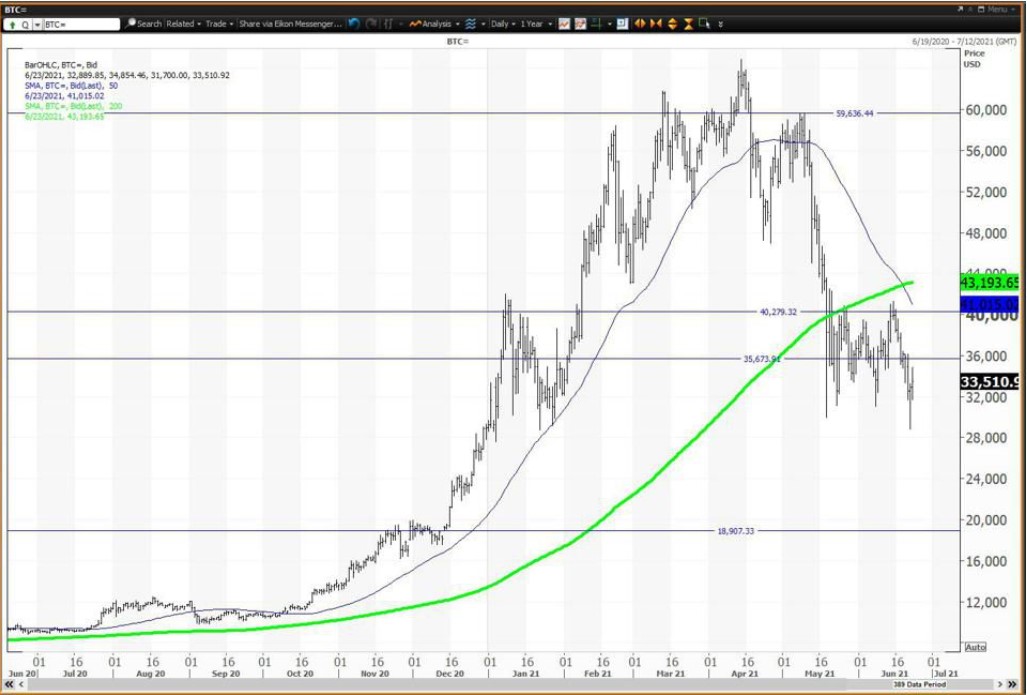
Task: Click the horizontal compress arrows icon
Action: tap(655, 23)
